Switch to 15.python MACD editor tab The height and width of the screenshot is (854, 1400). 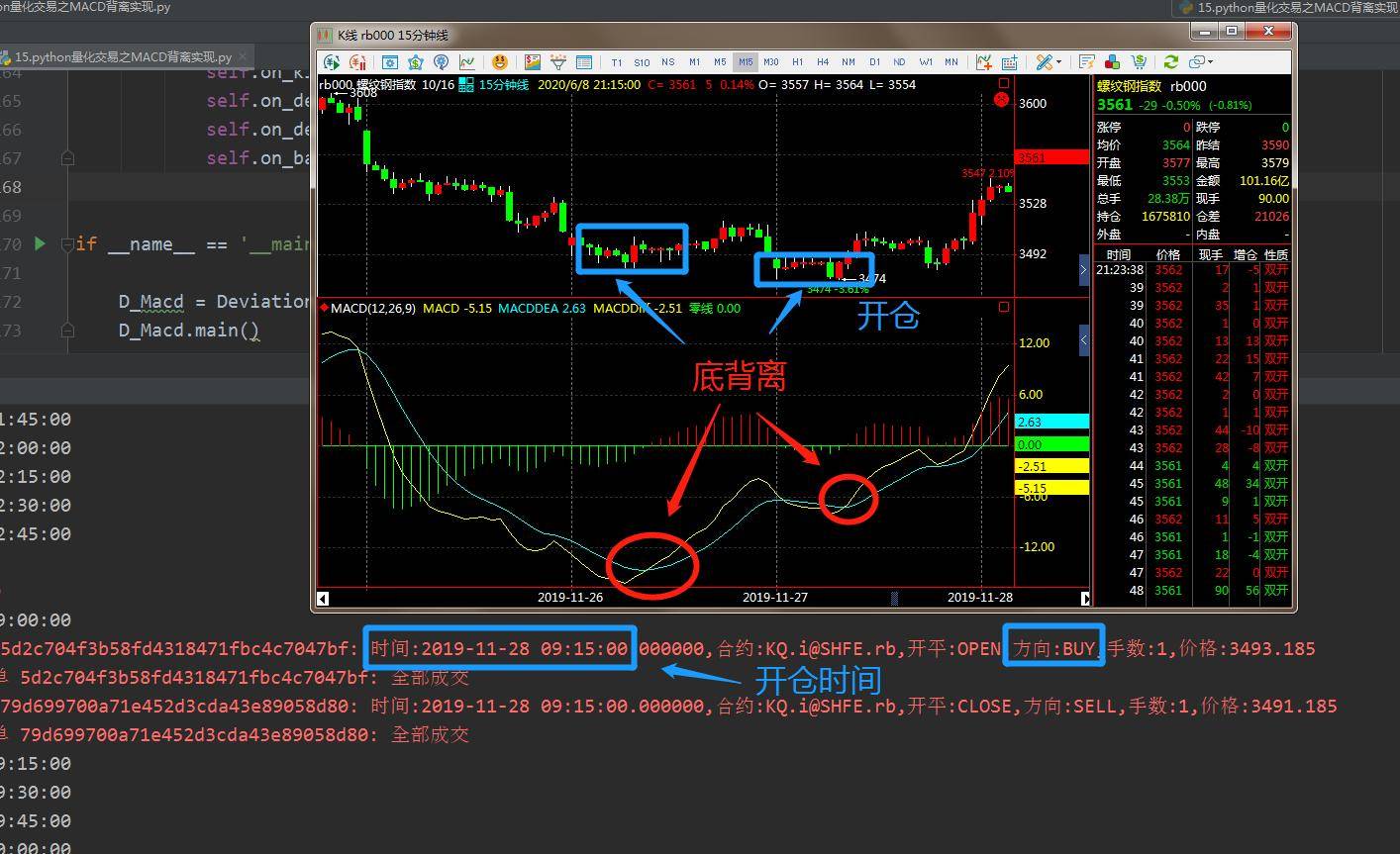point(124,56)
